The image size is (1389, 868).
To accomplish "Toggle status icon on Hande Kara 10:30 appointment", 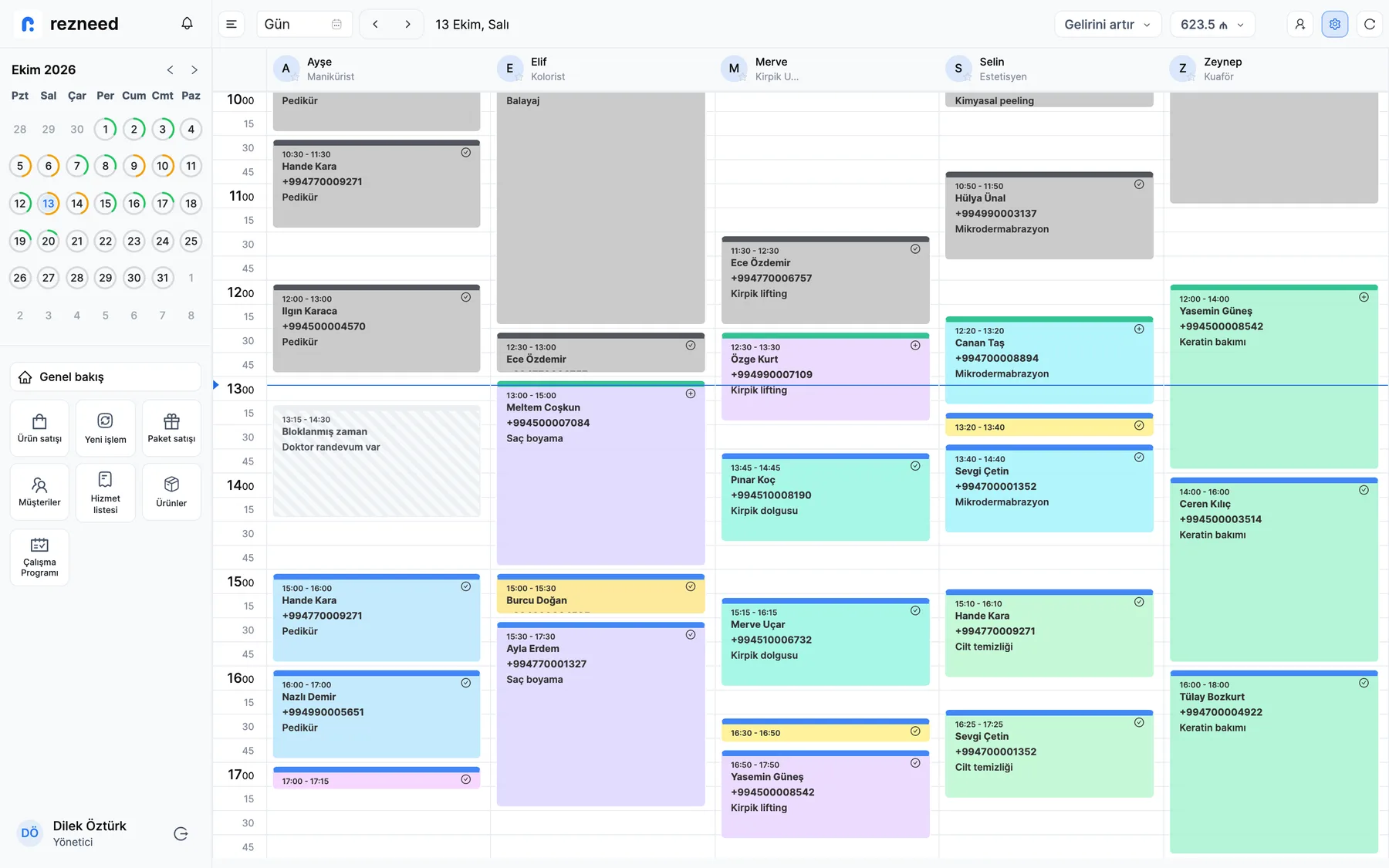I will [466, 153].
